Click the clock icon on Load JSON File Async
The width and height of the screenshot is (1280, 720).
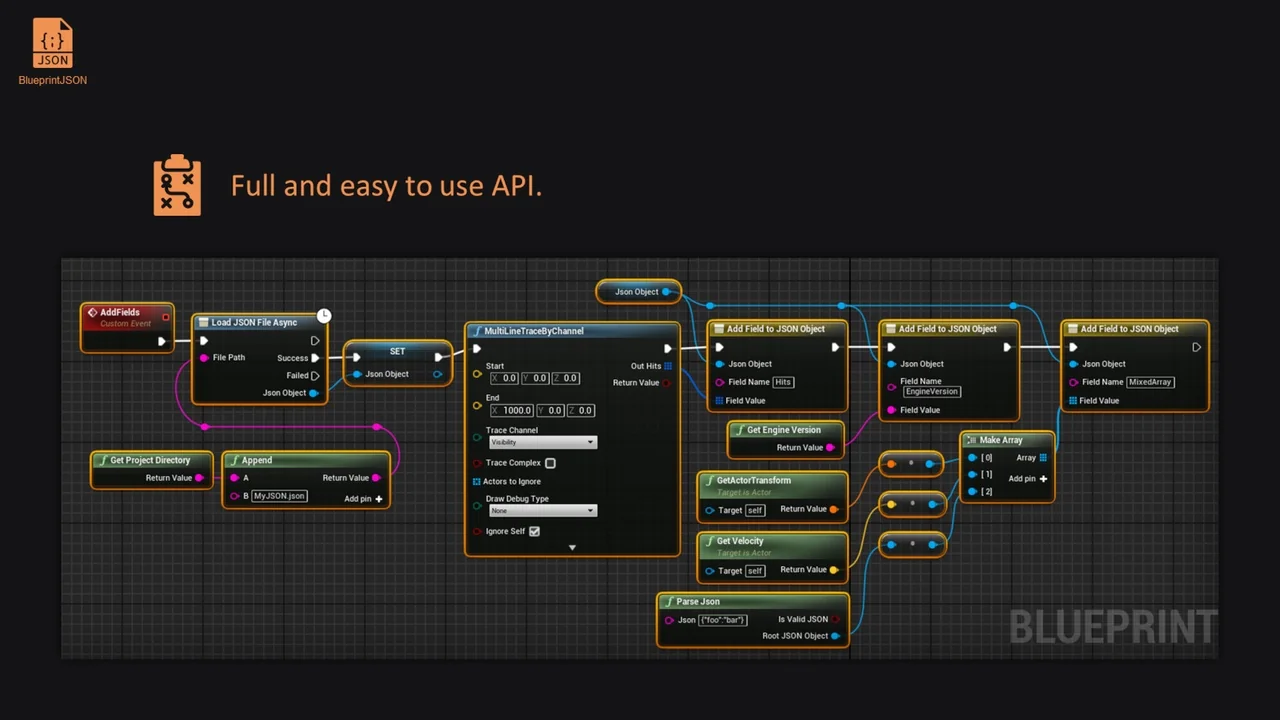[324, 315]
